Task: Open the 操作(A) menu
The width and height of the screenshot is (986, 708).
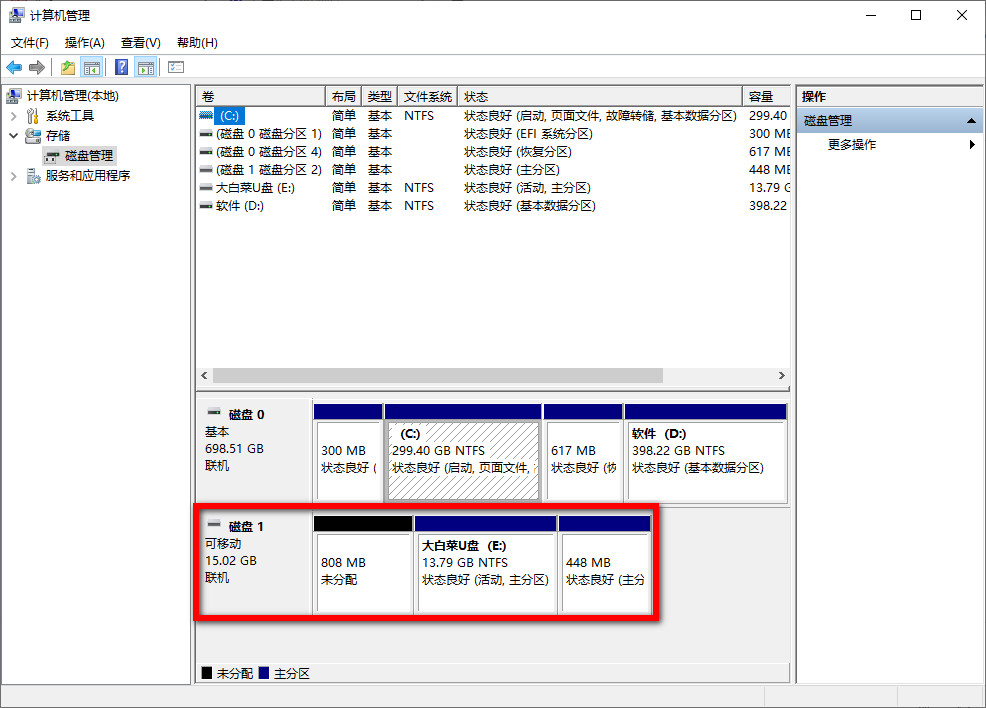Action: pos(85,43)
